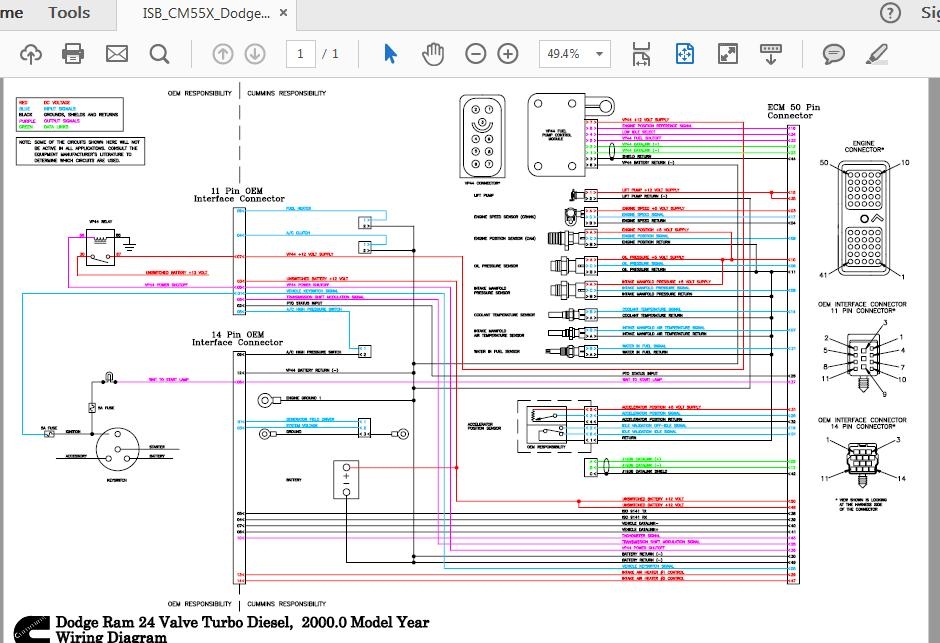Open the search magnifier tool
The image size is (940, 643).
[159, 54]
